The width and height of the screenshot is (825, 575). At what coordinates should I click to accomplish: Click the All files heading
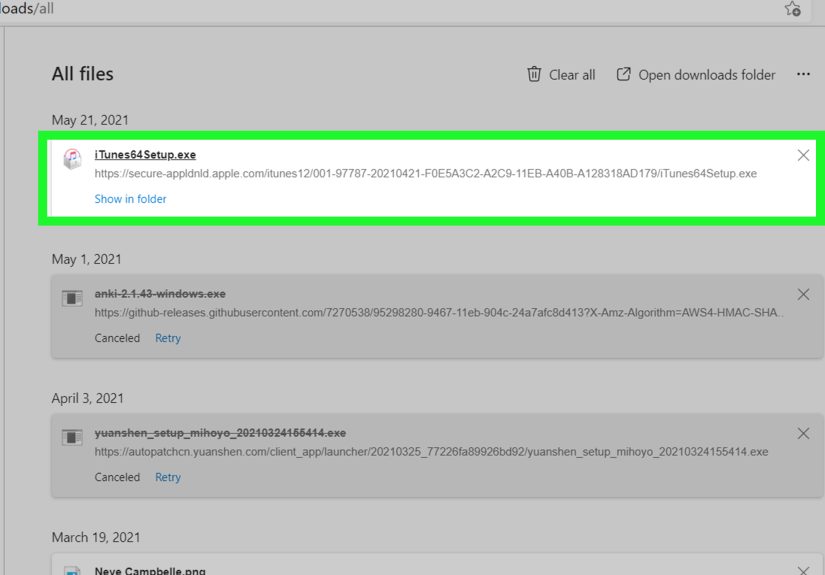pyautogui.click(x=83, y=74)
